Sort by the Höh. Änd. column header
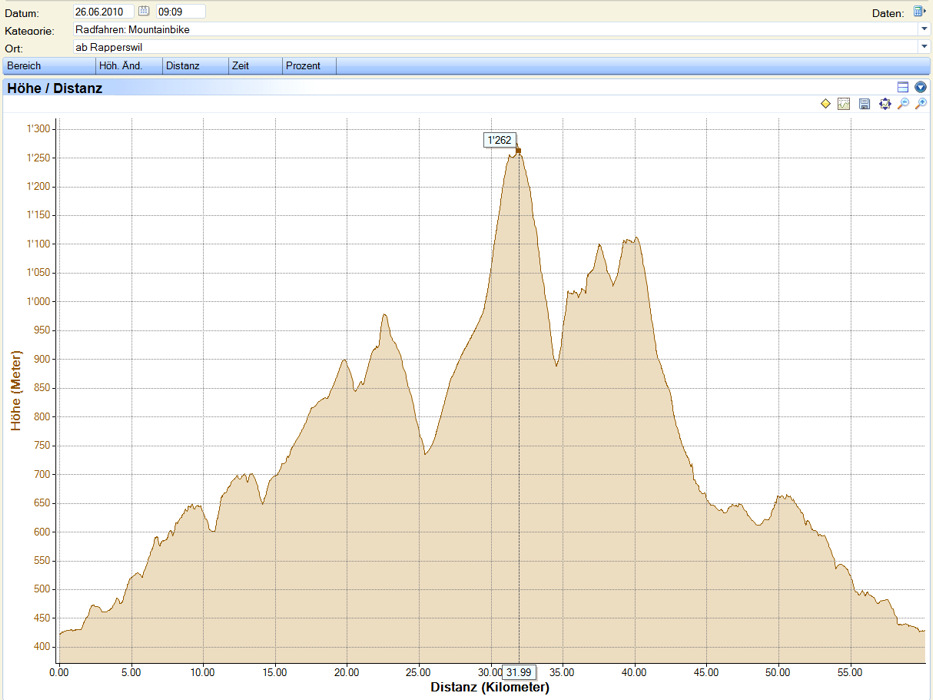Viewport: 933px width, 700px height. (129, 65)
